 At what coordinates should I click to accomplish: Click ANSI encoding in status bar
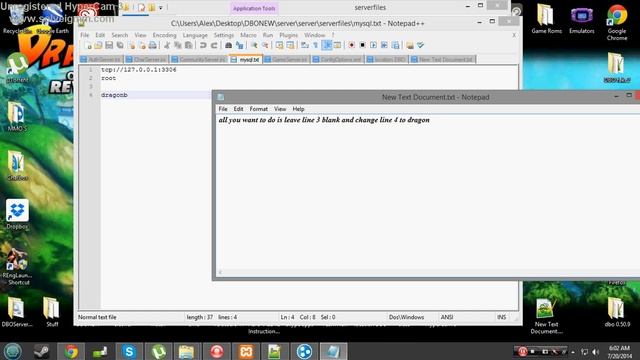coord(447,317)
